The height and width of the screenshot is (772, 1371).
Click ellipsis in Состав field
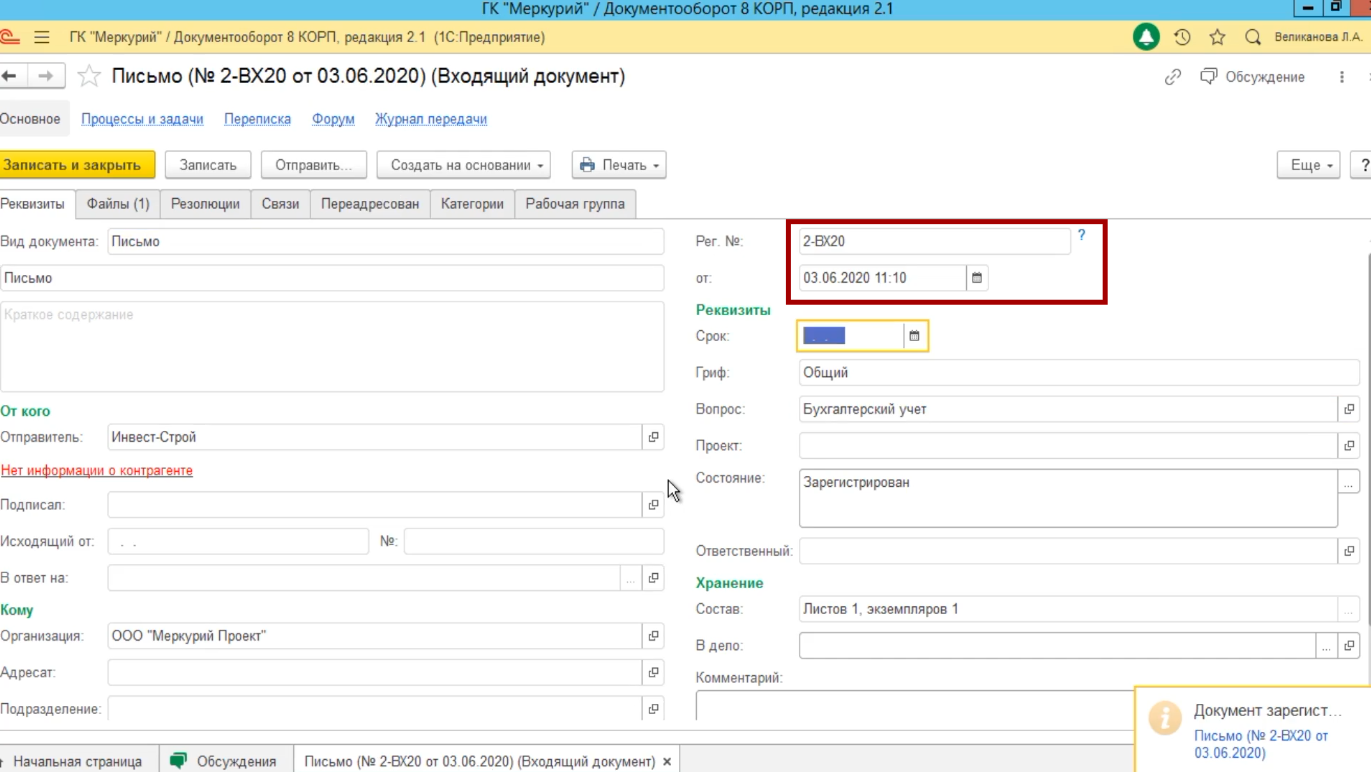coord(1349,609)
